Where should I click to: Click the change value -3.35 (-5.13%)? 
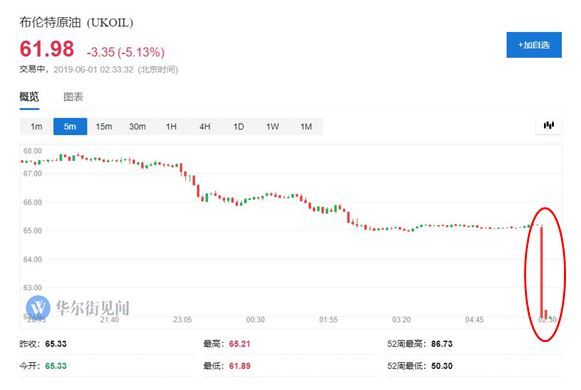point(126,52)
